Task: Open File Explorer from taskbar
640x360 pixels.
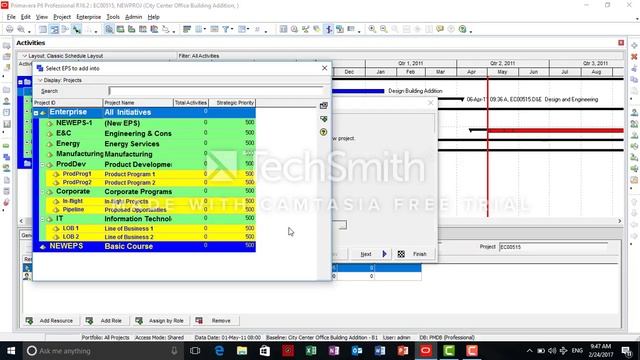Action: (x=242, y=351)
